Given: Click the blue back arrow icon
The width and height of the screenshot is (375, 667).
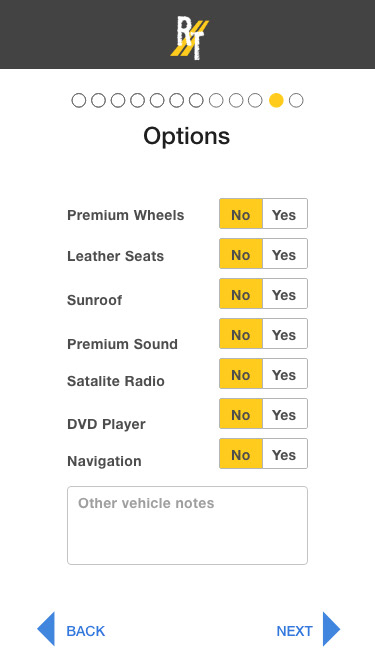Looking at the screenshot, I should click(x=46, y=629).
